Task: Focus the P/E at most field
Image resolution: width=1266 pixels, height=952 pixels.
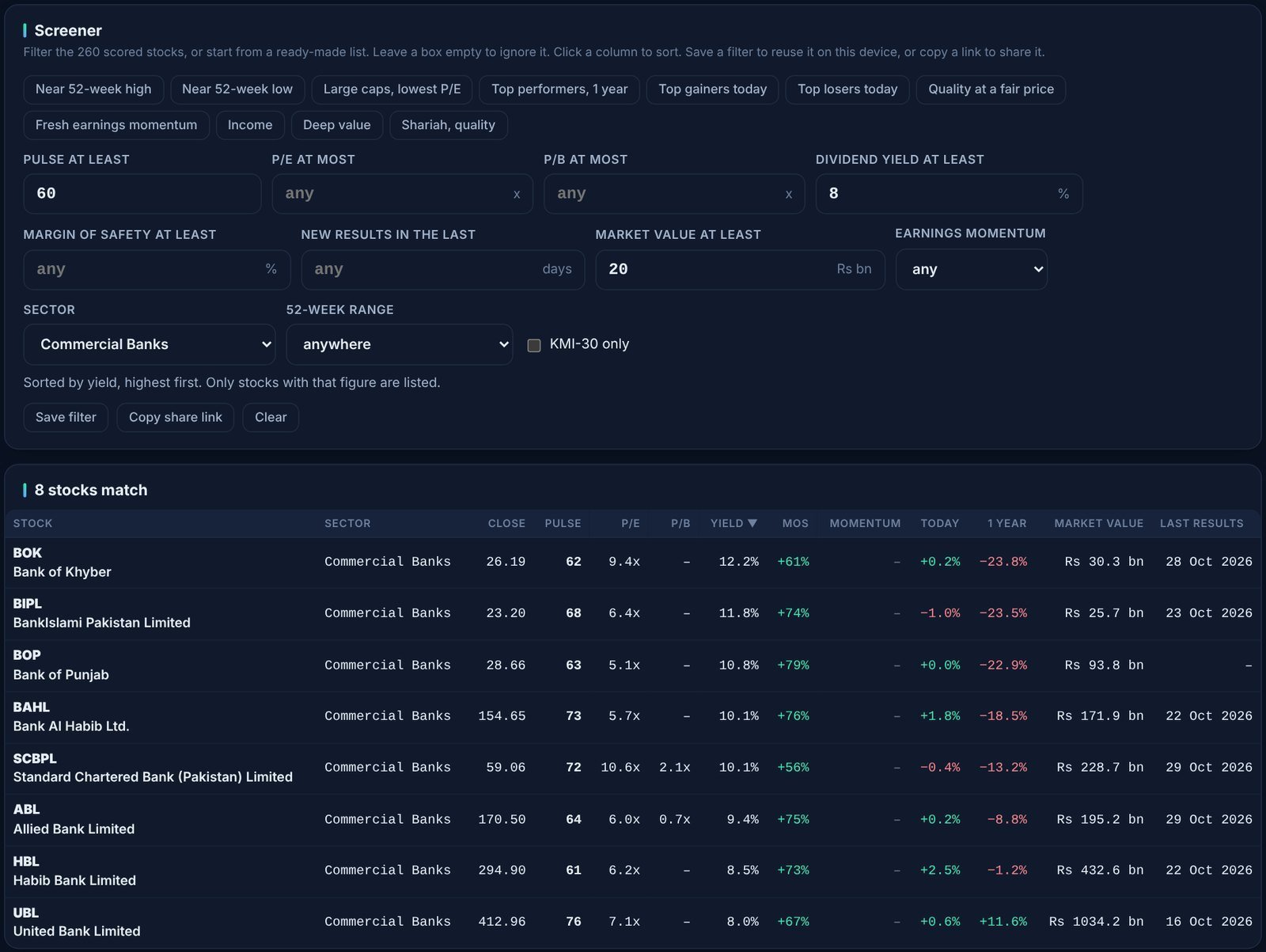Action: click(x=402, y=194)
